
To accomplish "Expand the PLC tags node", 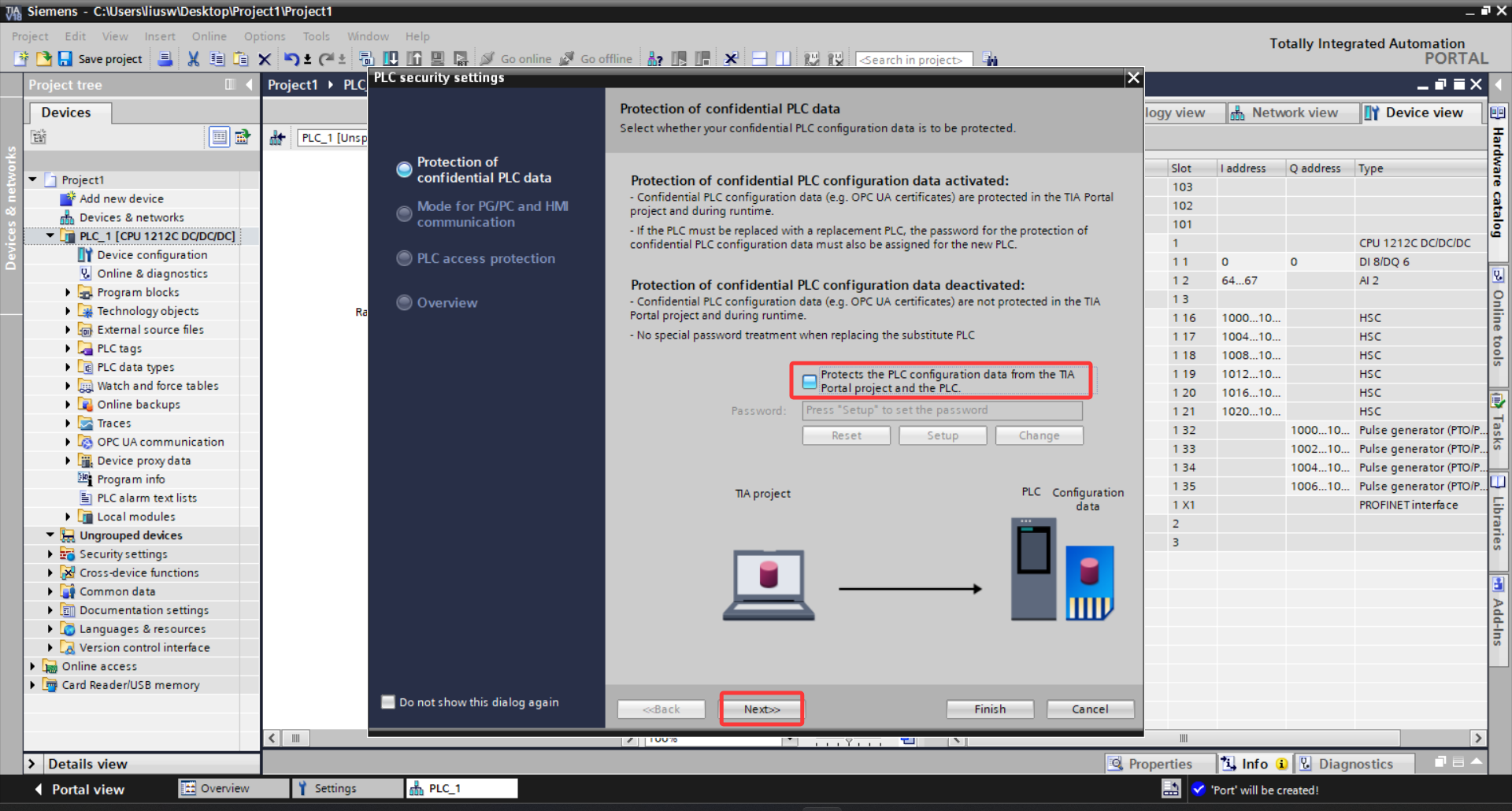I will tap(68, 348).
